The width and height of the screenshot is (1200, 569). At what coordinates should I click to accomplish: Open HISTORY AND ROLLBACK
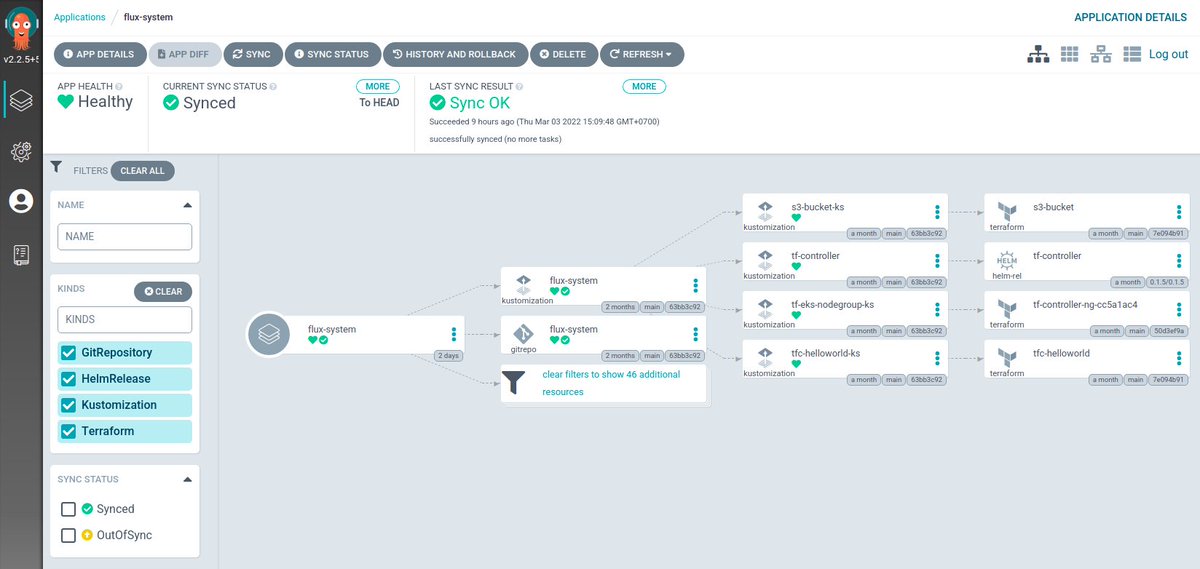coord(454,54)
